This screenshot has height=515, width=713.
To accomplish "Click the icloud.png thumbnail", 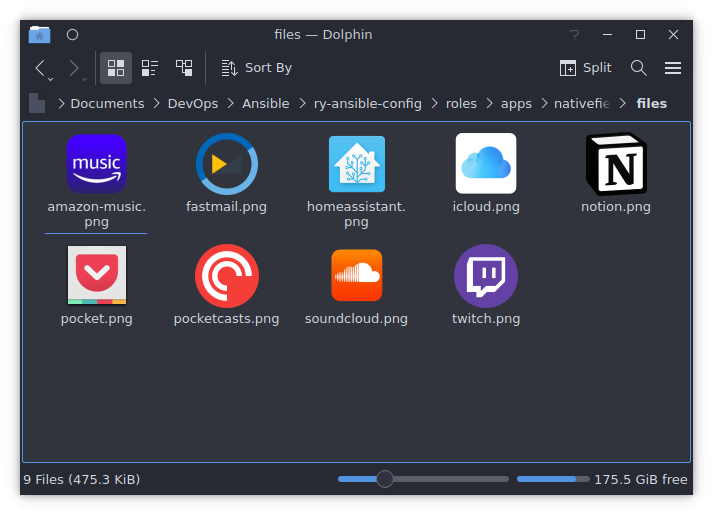I will (486, 164).
